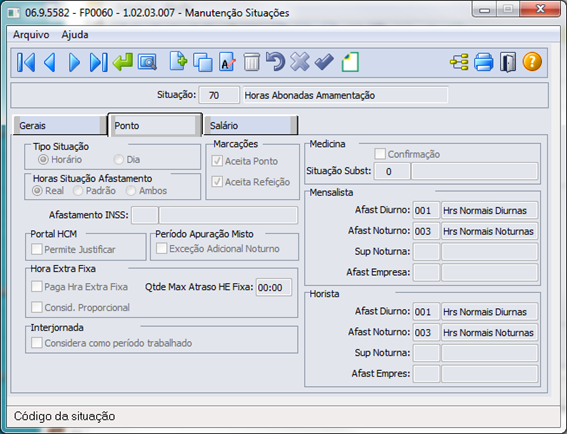Click Mensalista Afast Empresa code field

pos(426,272)
